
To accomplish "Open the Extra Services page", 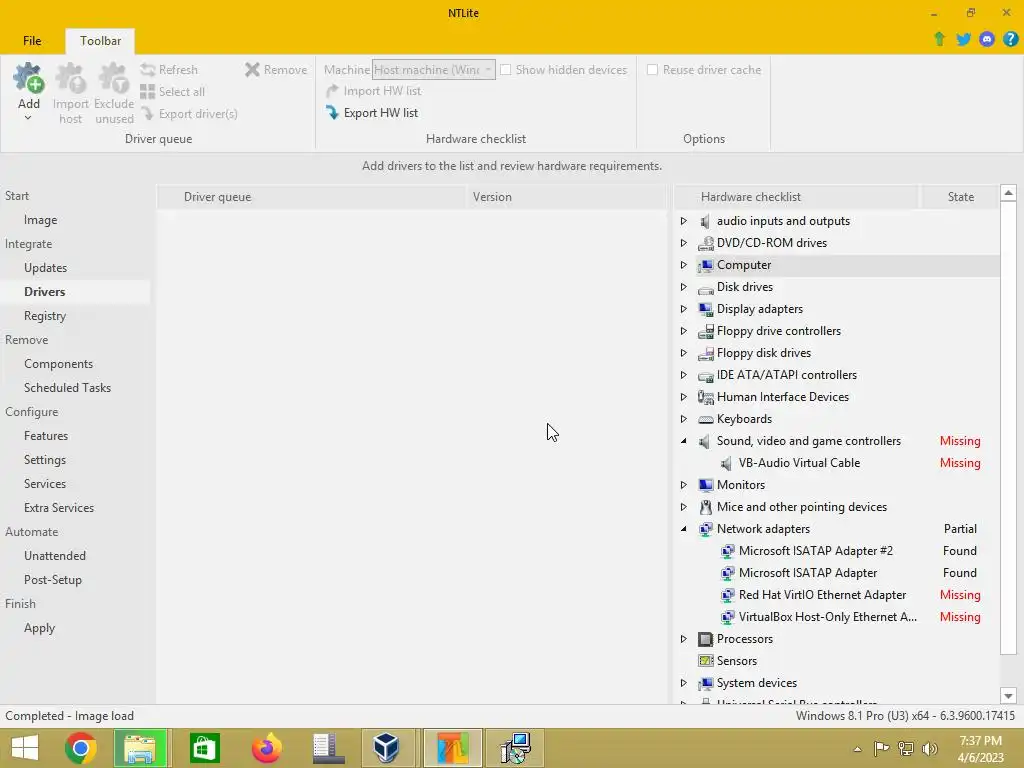I will click(59, 507).
